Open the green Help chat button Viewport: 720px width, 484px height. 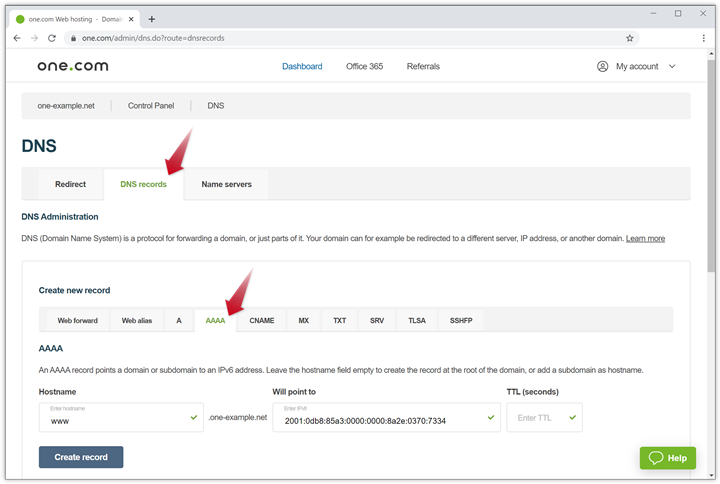point(668,458)
